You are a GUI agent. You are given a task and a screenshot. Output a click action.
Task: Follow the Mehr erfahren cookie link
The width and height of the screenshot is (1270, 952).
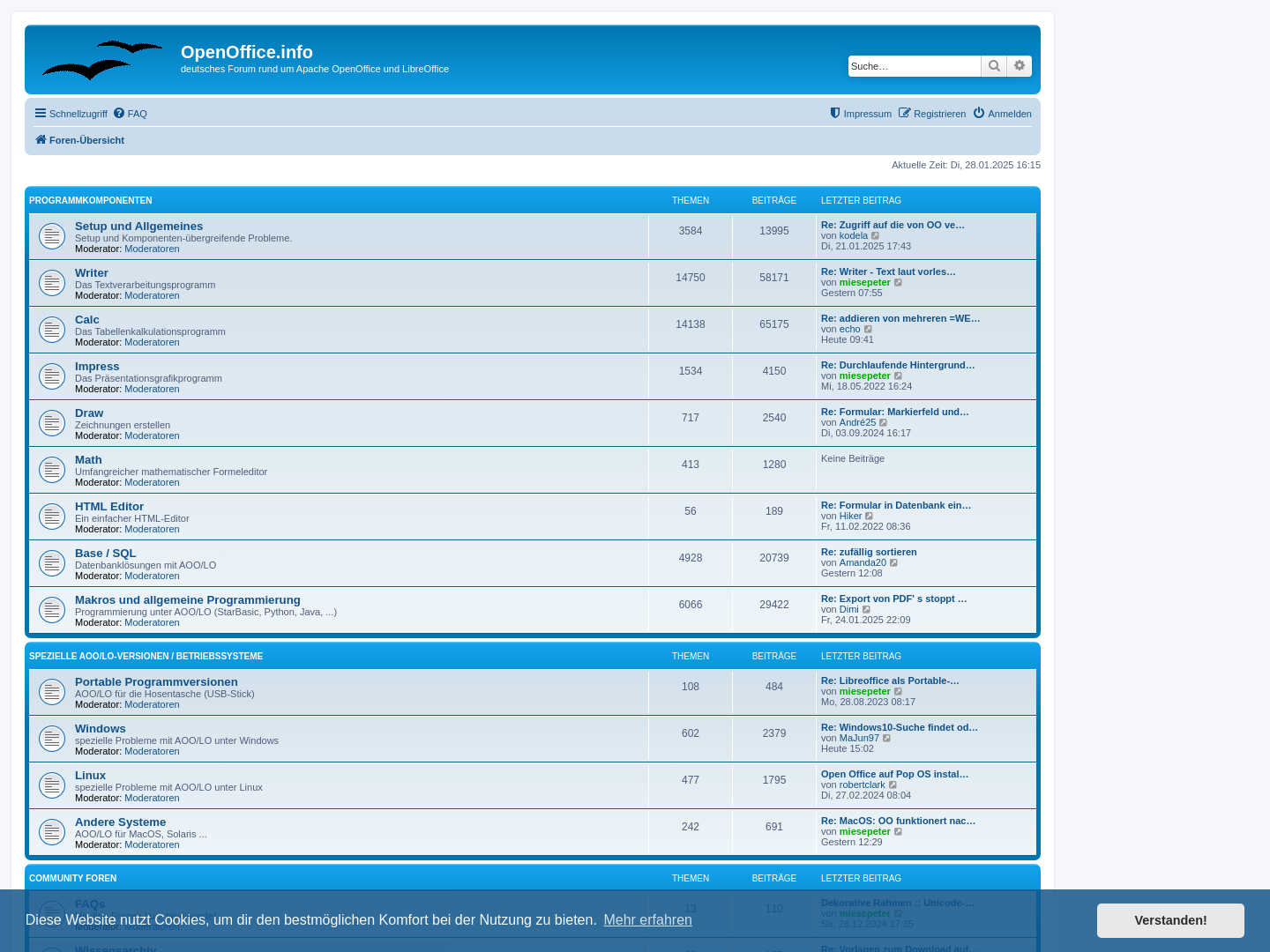[x=647, y=920]
